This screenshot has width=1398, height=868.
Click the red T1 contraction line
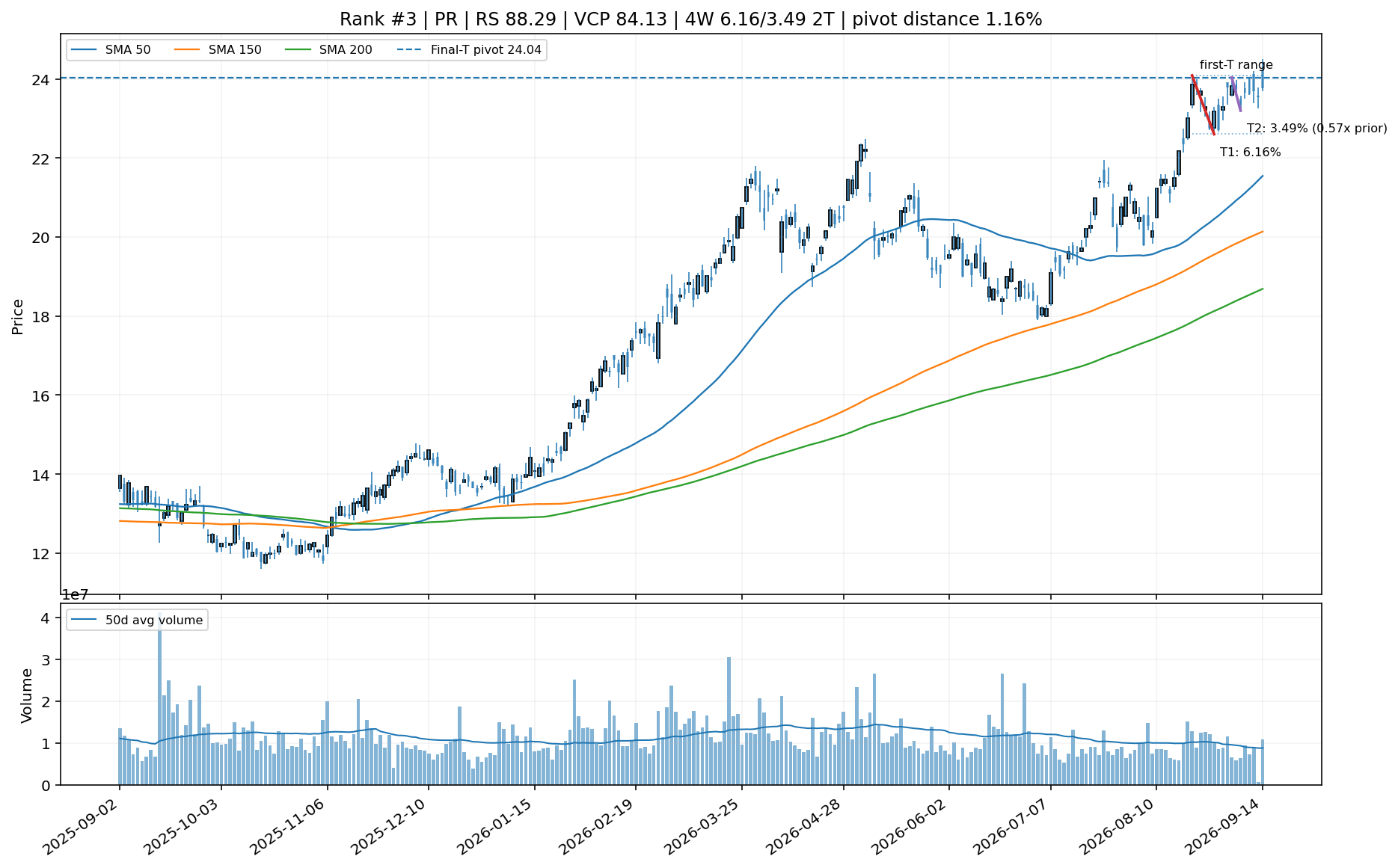pos(1203,105)
